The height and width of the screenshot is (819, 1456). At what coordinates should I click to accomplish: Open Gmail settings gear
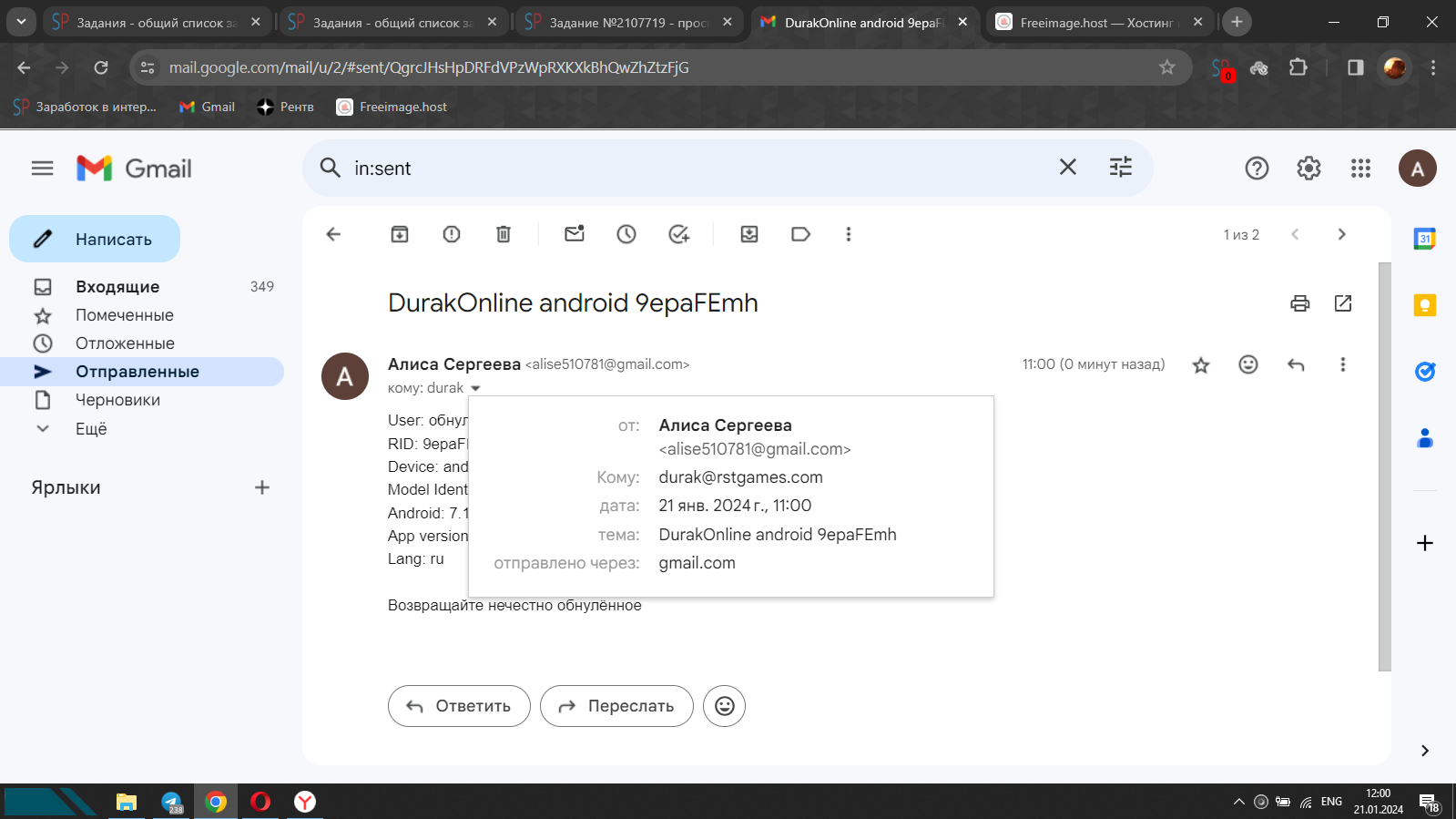pyautogui.click(x=1308, y=168)
